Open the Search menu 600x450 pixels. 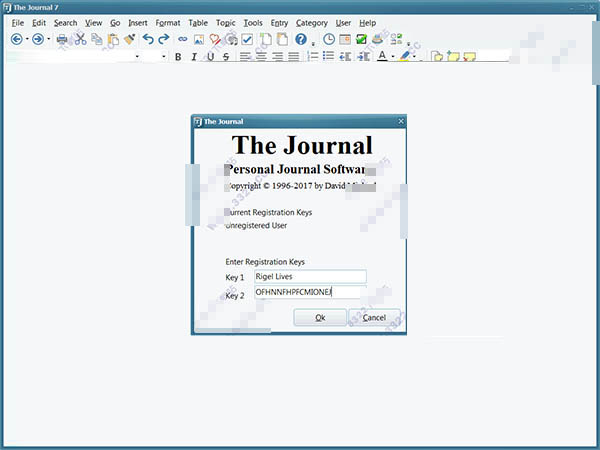[65, 23]
